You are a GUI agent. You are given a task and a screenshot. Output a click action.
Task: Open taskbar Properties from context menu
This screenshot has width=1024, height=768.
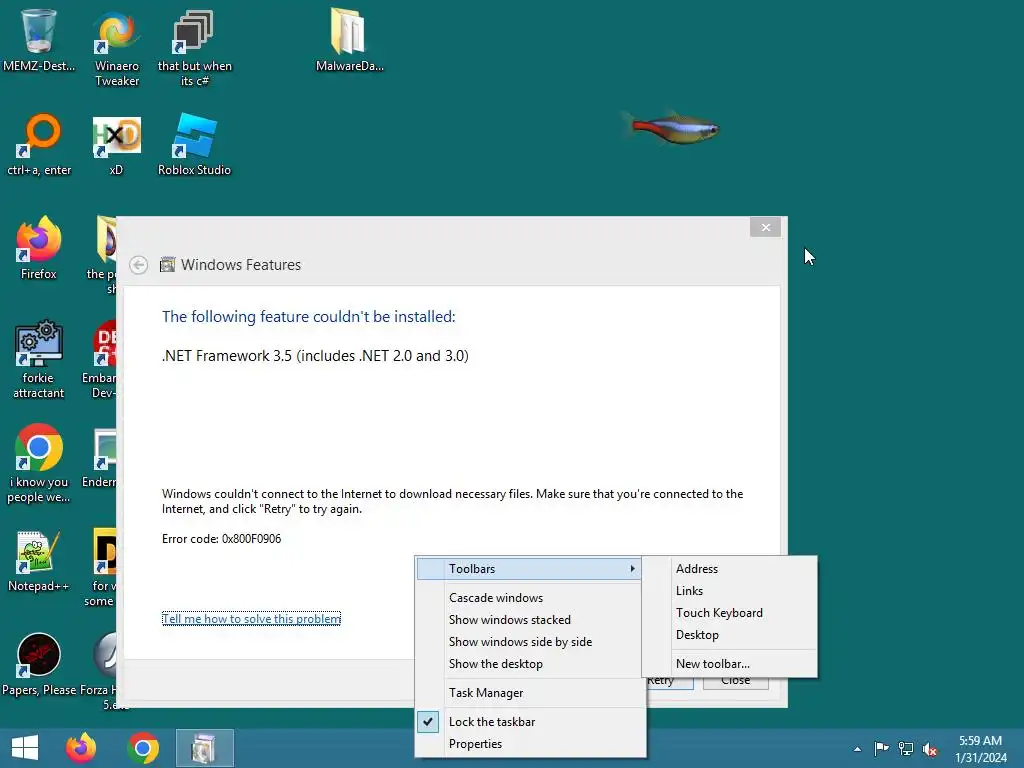tap(530, 744)
